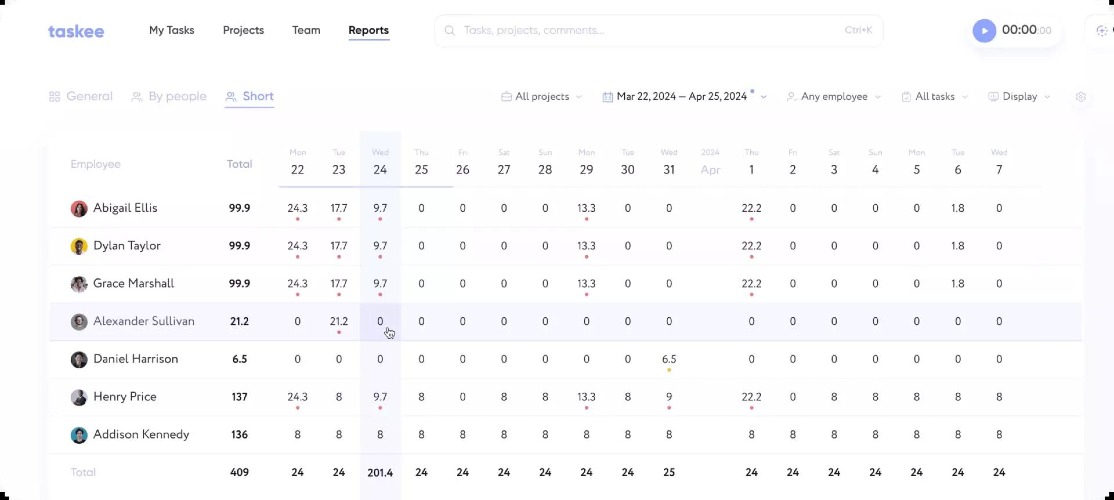Image resolution: width=1114 pixels, height=500 pixels.
Task: Click Henry Price's 9 cell on the 31st
Action: point(669,396)
